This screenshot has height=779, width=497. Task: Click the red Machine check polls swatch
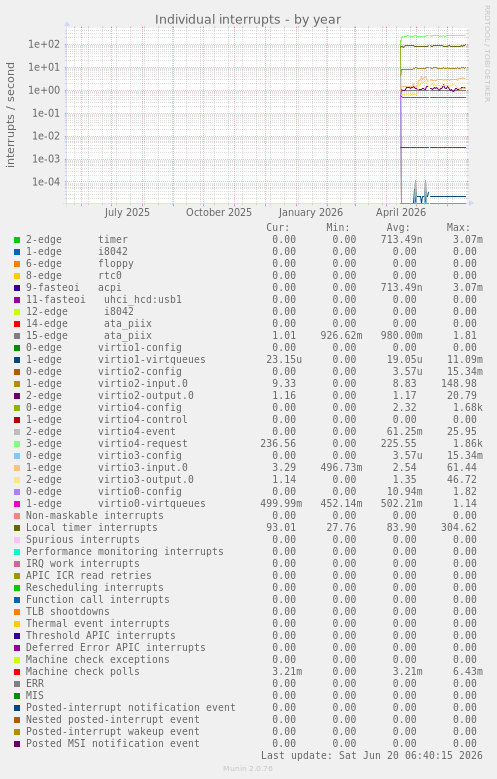[x=17, y=672]
